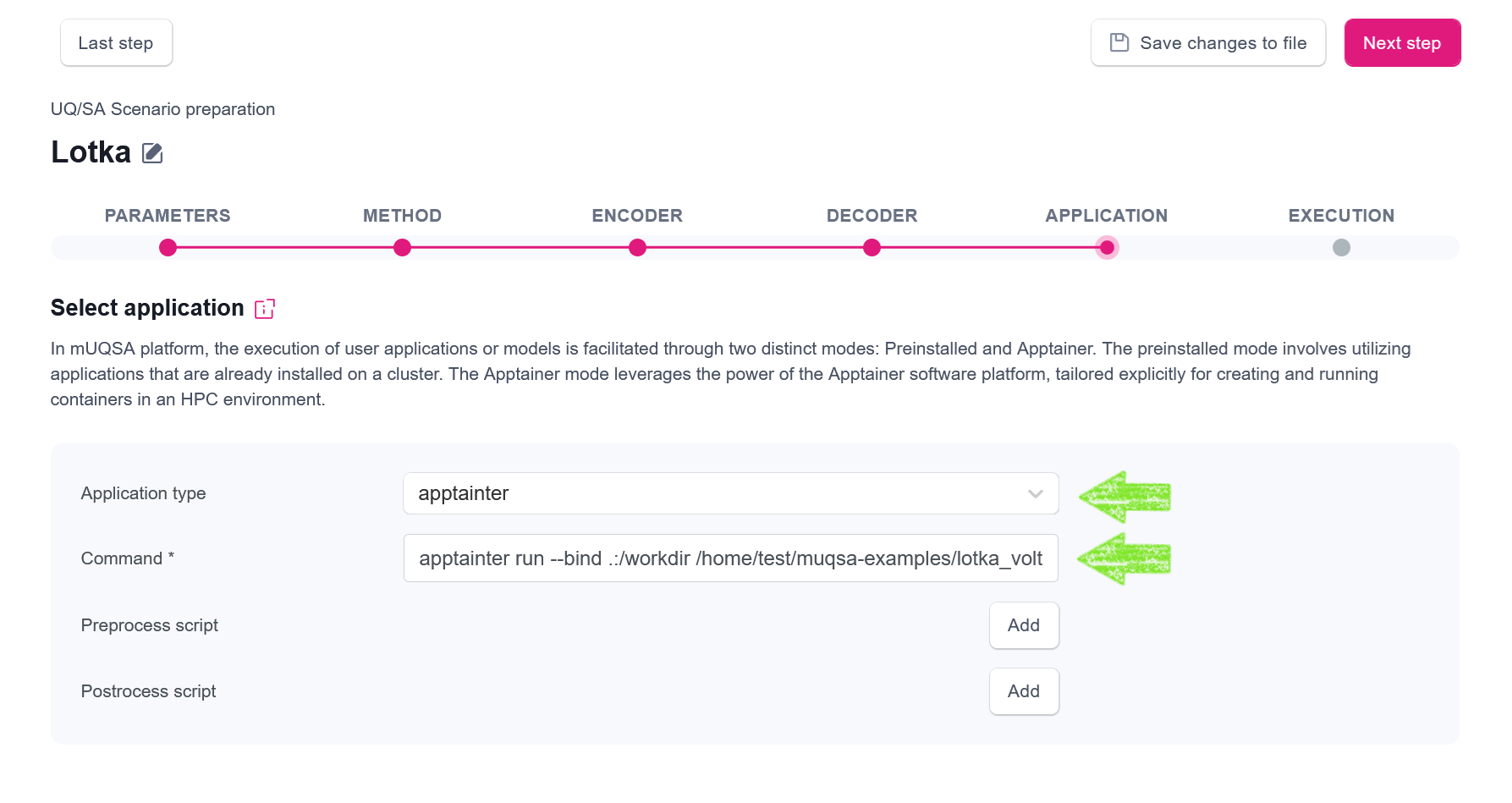Viewport: 1512px width, 803px height.
Task: Click the METHOD progress dot
Action: (403, 248)
